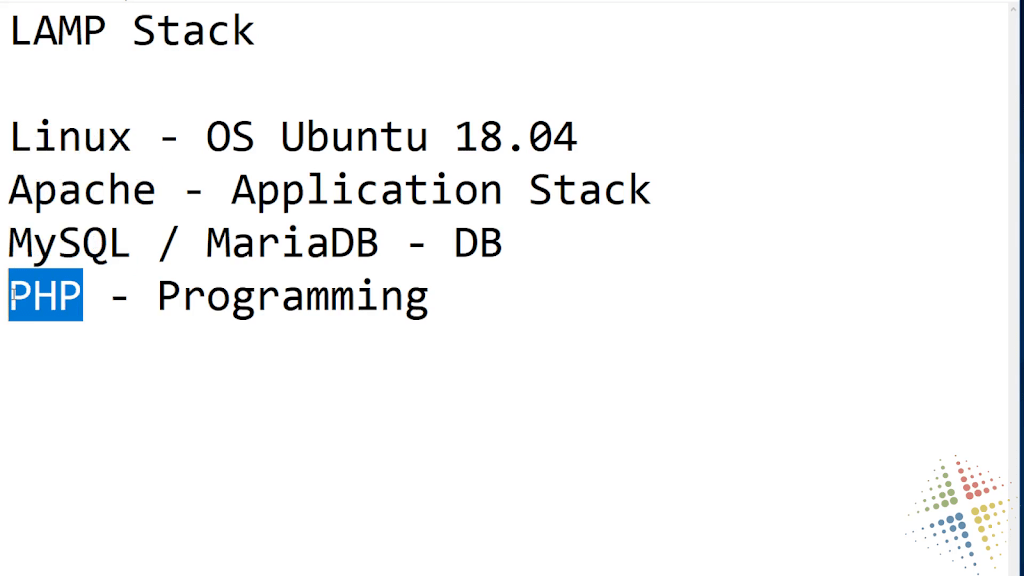The height and width of the screenshot is (576, 1024).
Task: Click the word Application
Action: [x=366, y=191]
